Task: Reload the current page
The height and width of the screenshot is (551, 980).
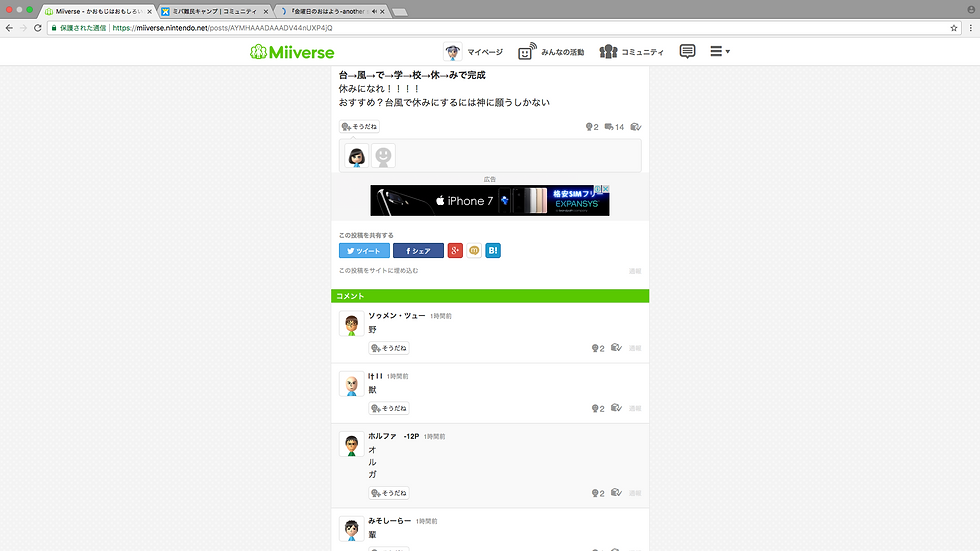Action: coord(38,27)
